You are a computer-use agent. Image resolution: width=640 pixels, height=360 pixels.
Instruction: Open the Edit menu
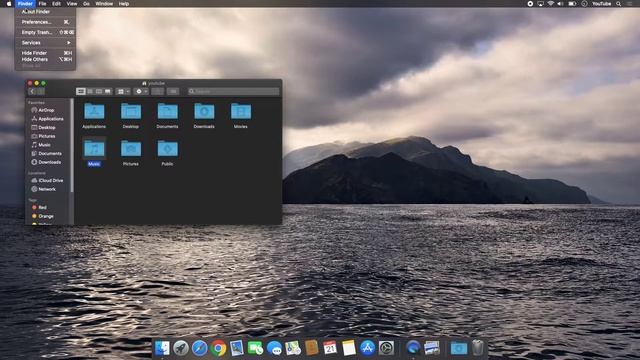56,4
